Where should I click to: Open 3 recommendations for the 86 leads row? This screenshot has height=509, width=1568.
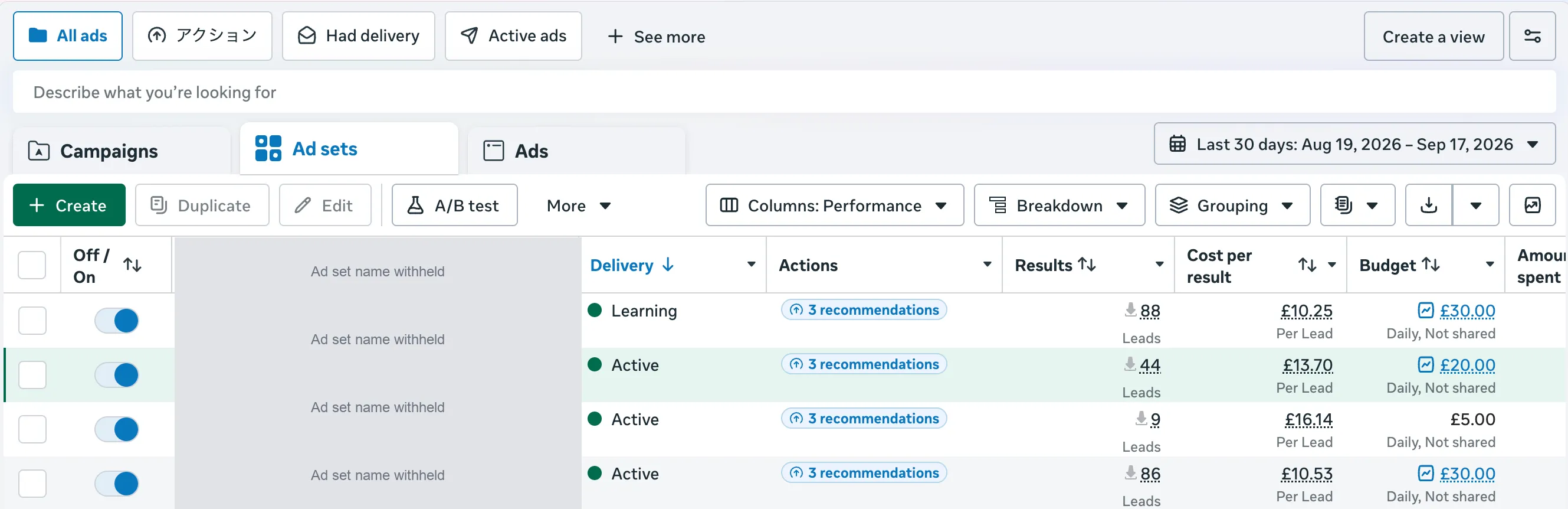(x=864, y=472)
